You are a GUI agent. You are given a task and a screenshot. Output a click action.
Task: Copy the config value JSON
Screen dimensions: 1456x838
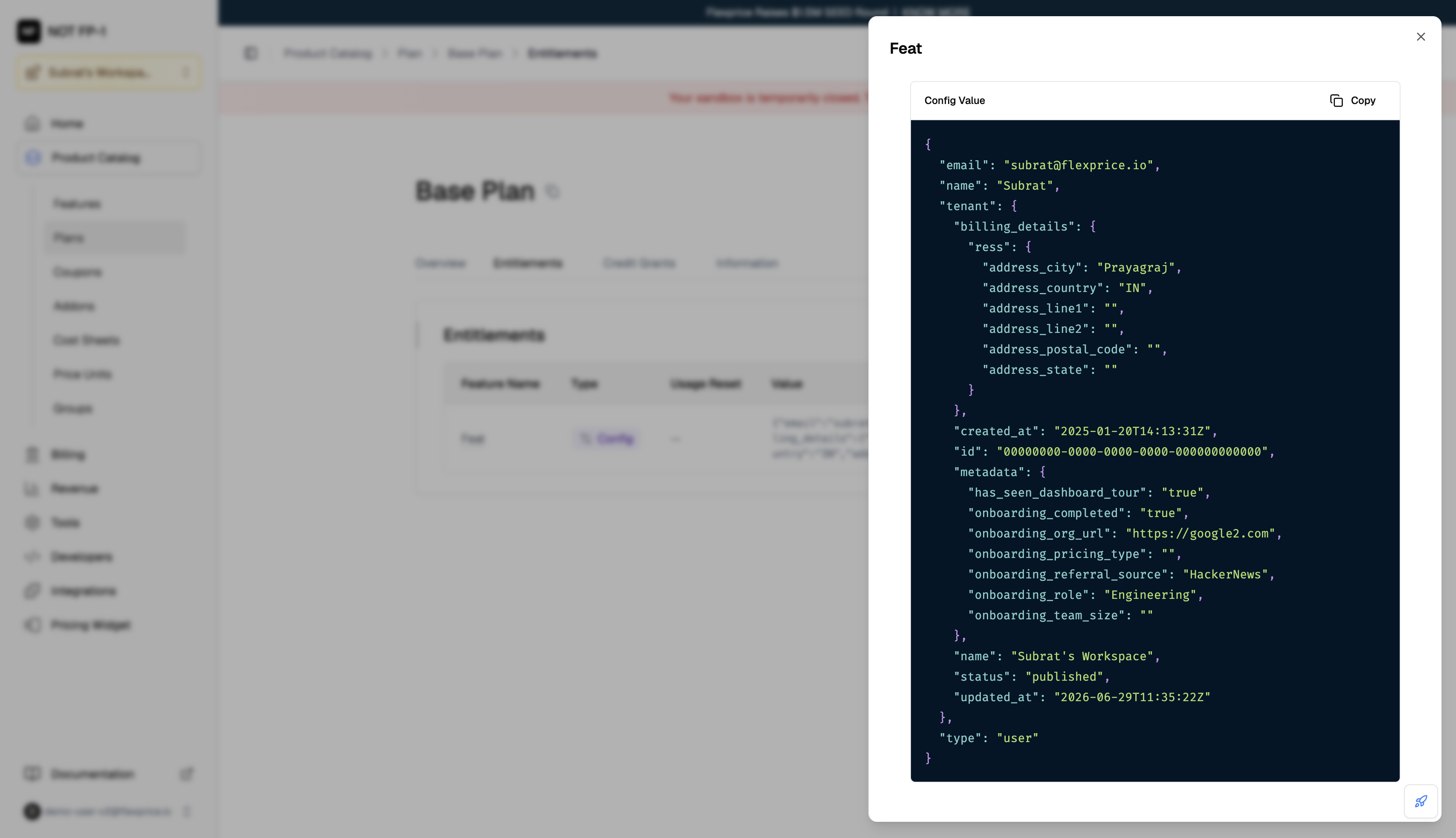coord(1352,101)
